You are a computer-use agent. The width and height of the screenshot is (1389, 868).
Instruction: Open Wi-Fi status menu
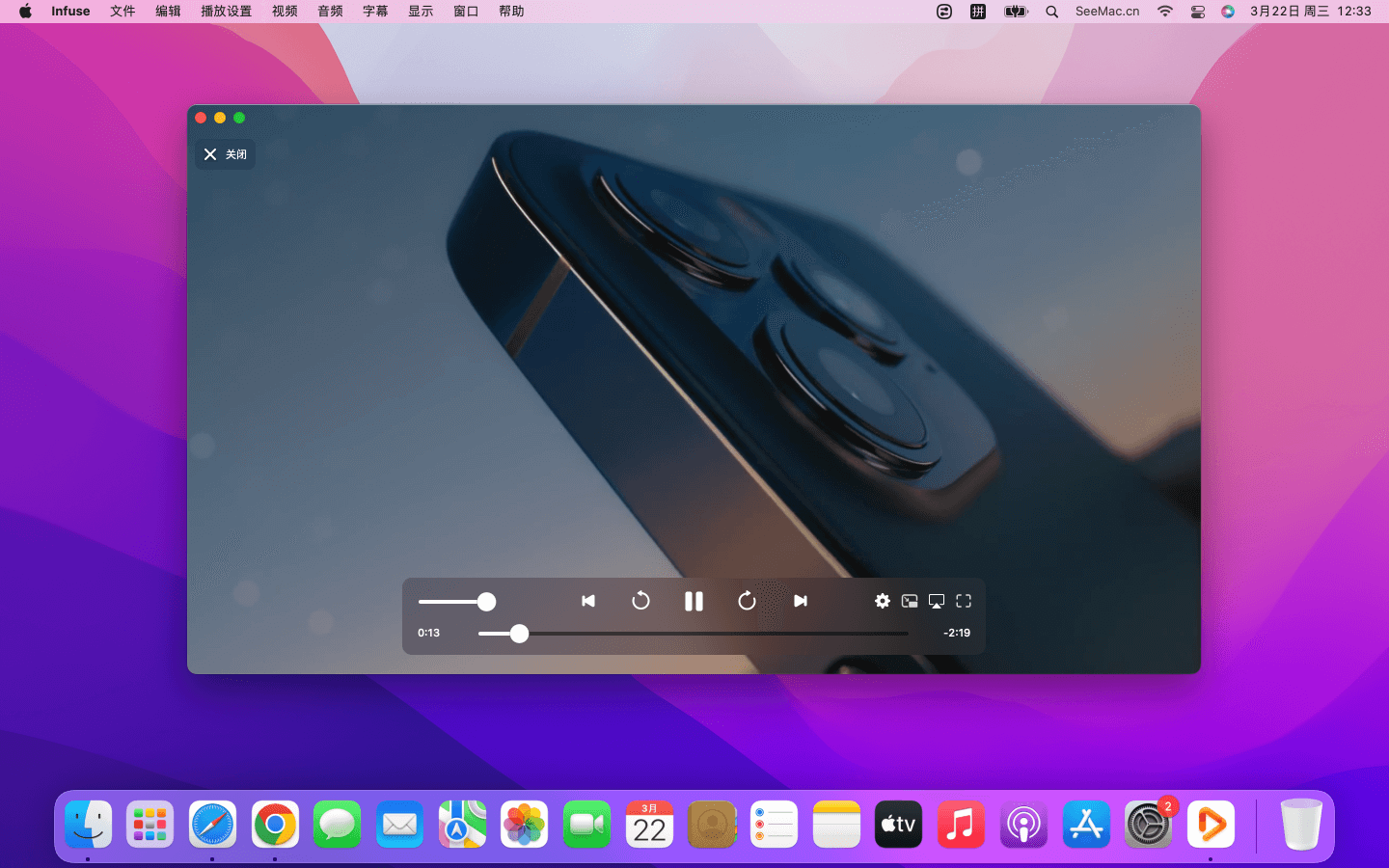click(x=1165, y=12)
